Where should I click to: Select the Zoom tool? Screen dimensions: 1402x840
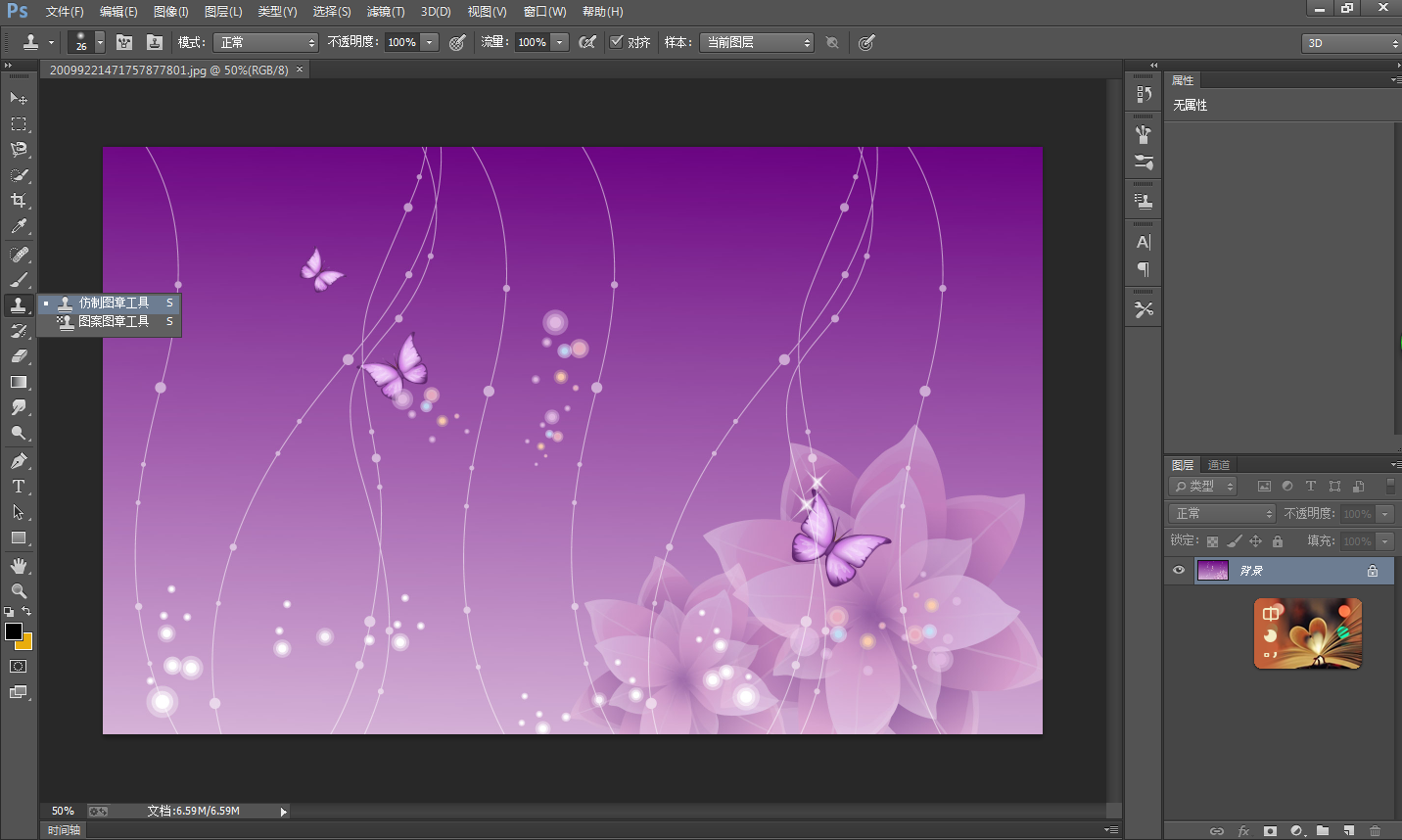[19, 591]
